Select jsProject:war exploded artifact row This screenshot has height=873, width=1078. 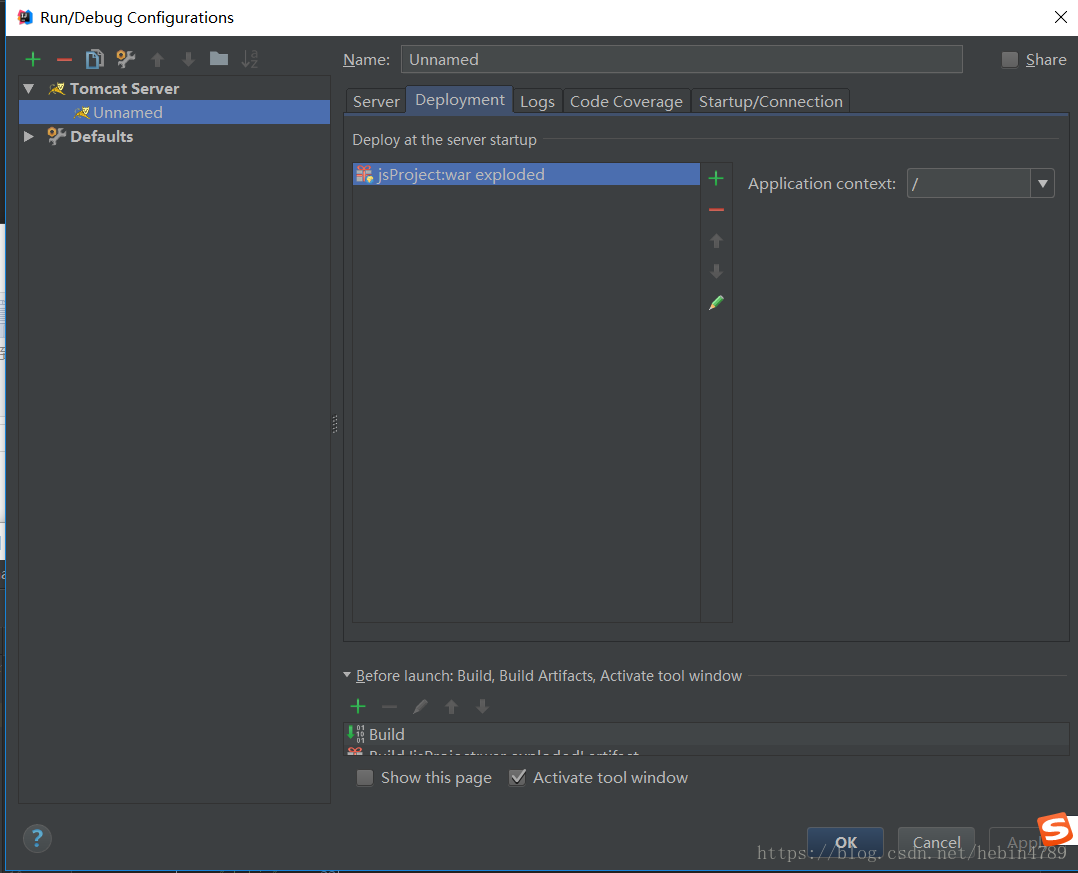[527, 175]
